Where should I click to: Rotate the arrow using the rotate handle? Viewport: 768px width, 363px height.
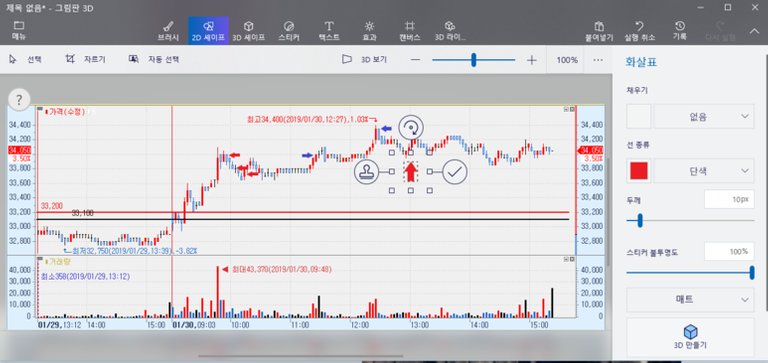tap(410, 128)
